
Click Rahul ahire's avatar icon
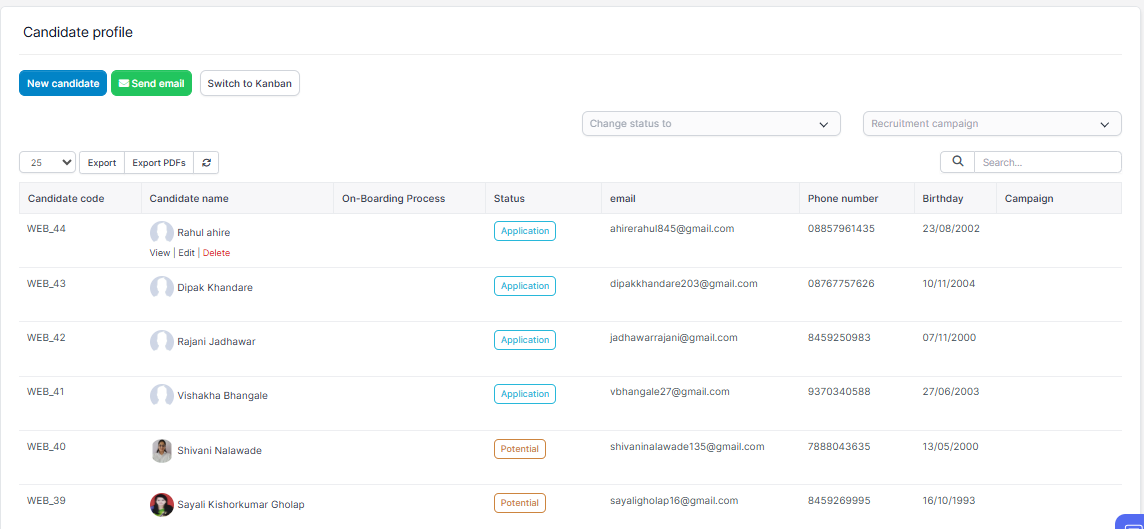161,233
